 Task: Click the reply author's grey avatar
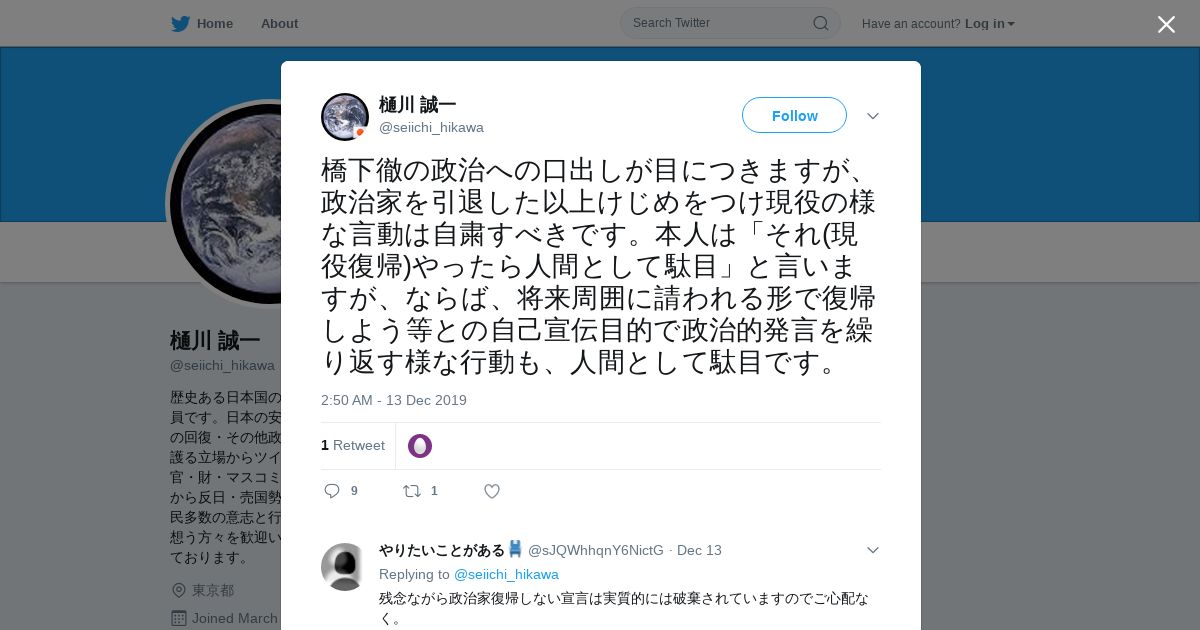pyautogui.click(x=345, y=567)
